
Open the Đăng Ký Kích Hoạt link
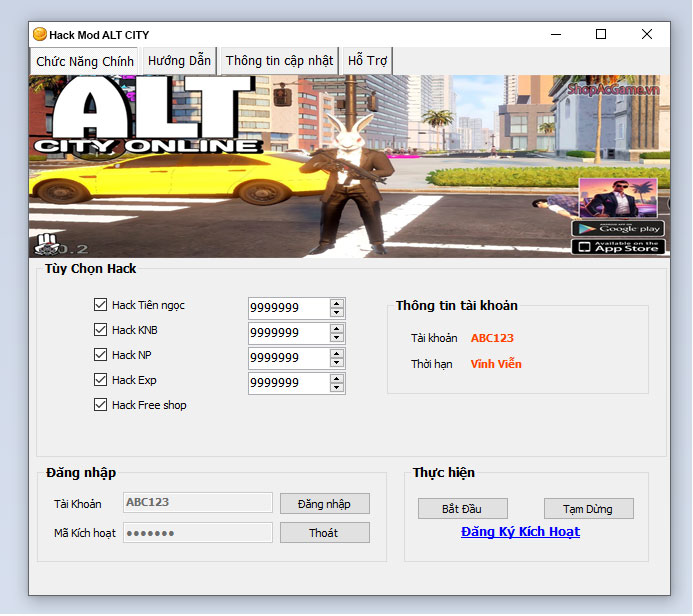coord(520,532)
